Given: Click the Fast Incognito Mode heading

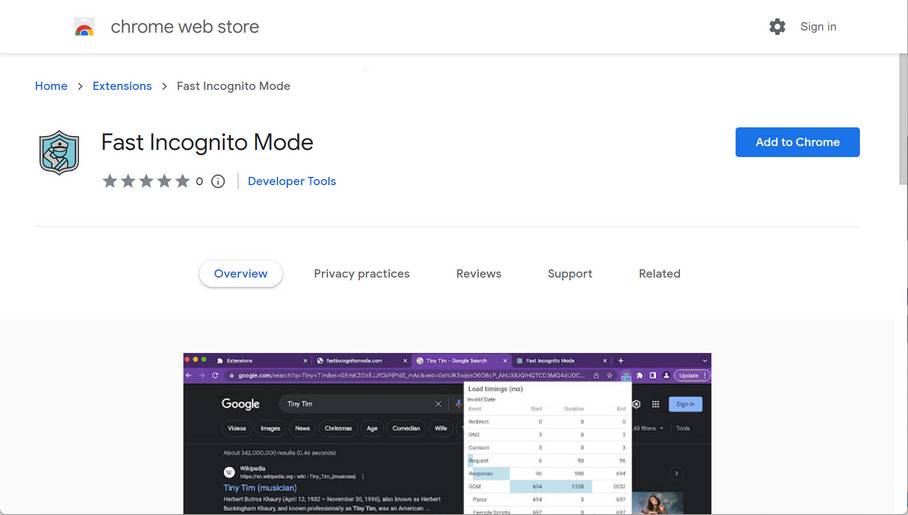Looking at the screenshot, I should tap(207, 142).
